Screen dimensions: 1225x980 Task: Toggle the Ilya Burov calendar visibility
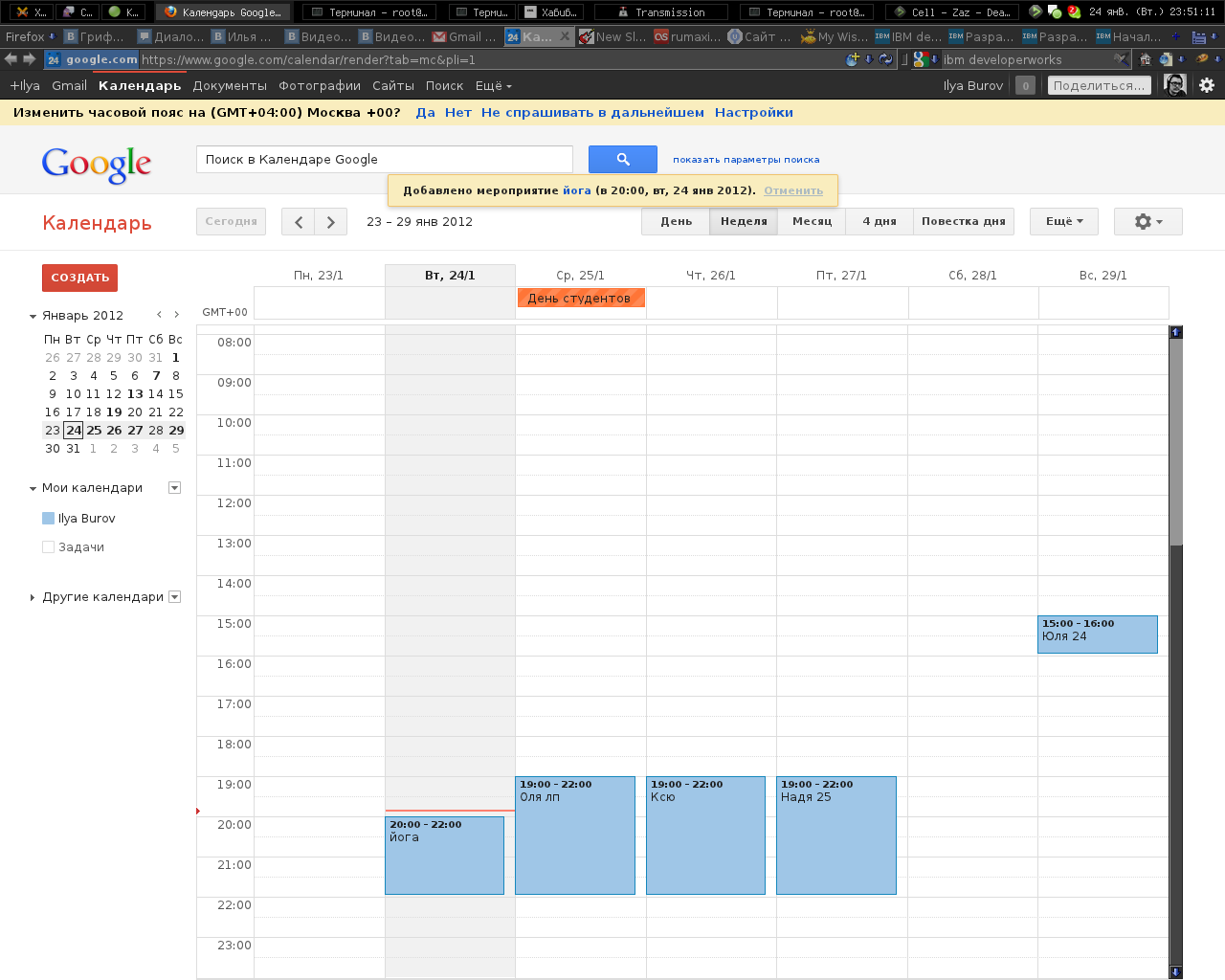point(49,519)
